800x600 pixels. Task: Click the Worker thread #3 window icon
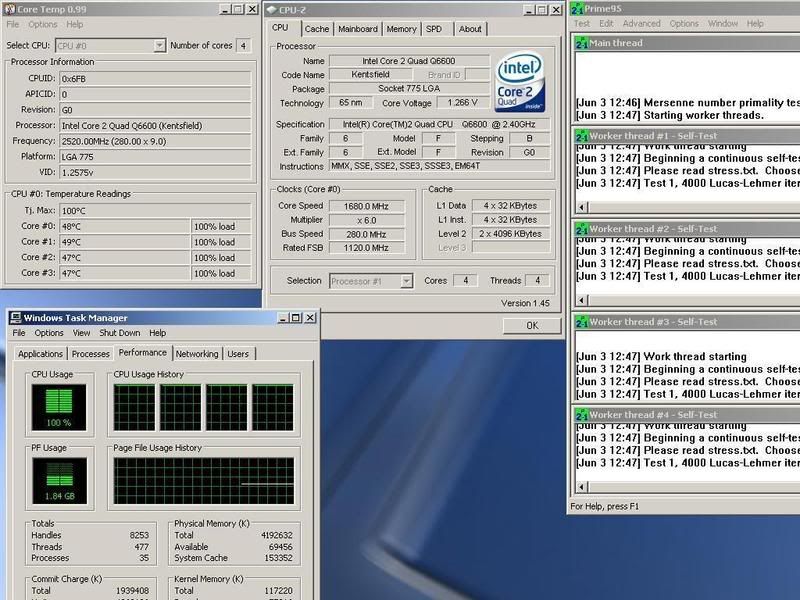(582, 322)
